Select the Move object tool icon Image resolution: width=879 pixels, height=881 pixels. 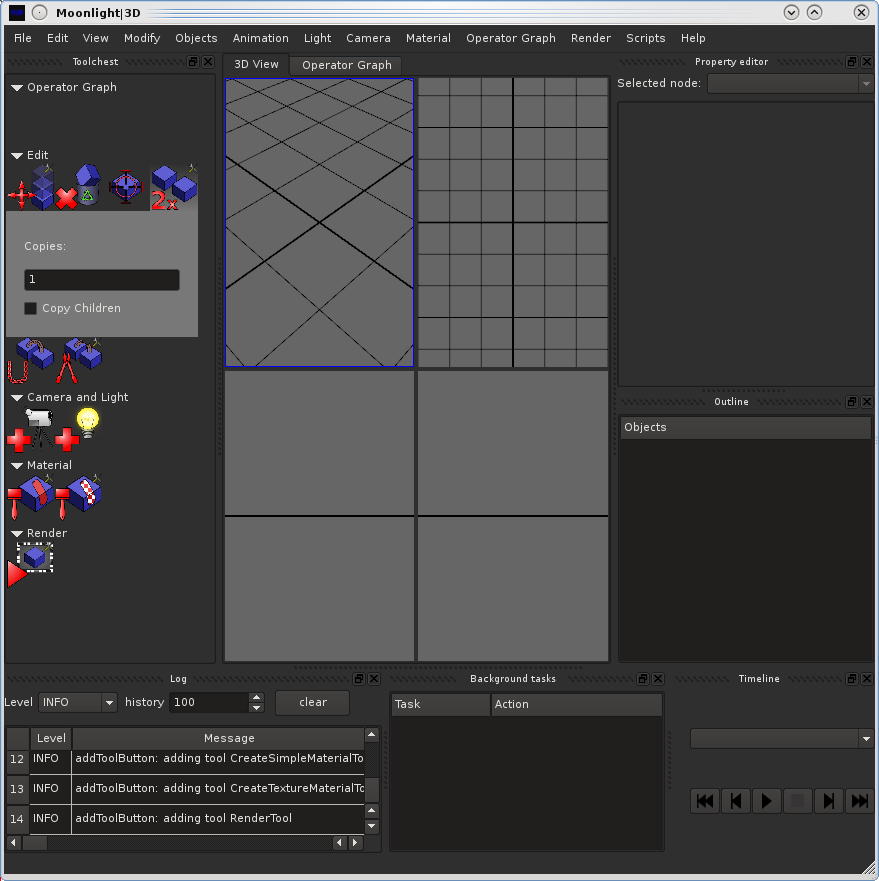pyautogui.click(x=31, y=188)
